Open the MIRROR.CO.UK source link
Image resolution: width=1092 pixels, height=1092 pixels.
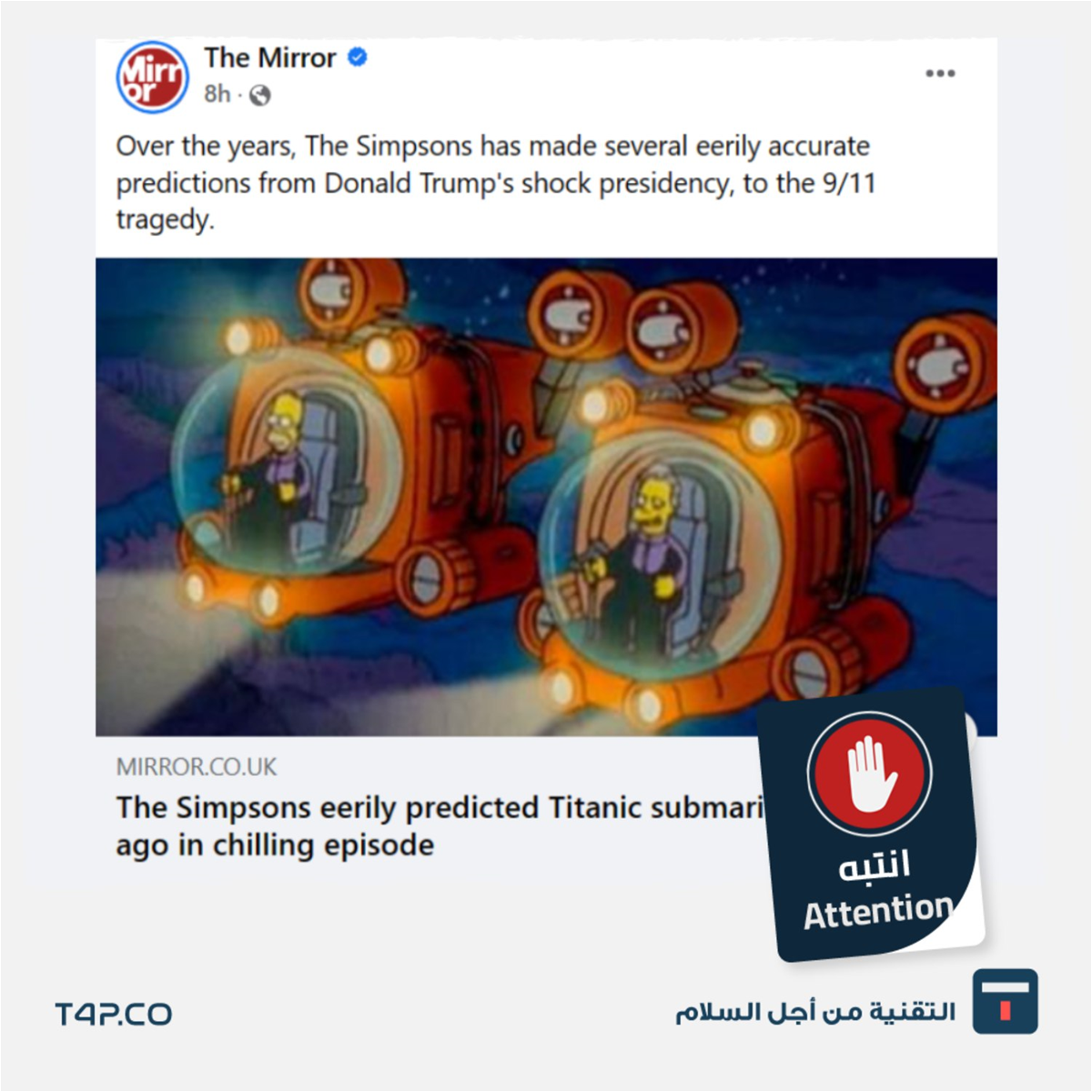(x=197, y=767)
